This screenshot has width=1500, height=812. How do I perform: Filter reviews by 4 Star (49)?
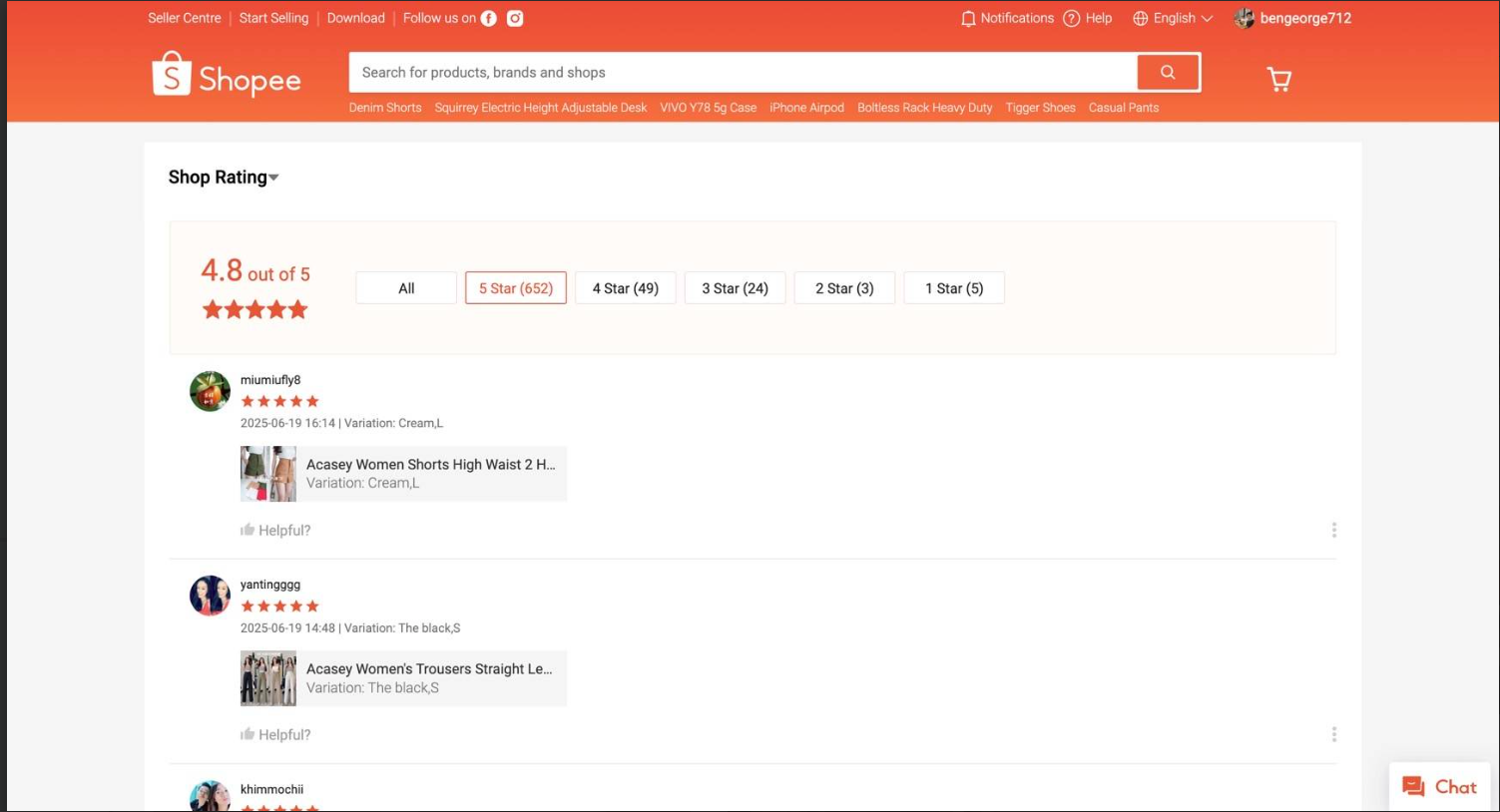tap(625, 288)
